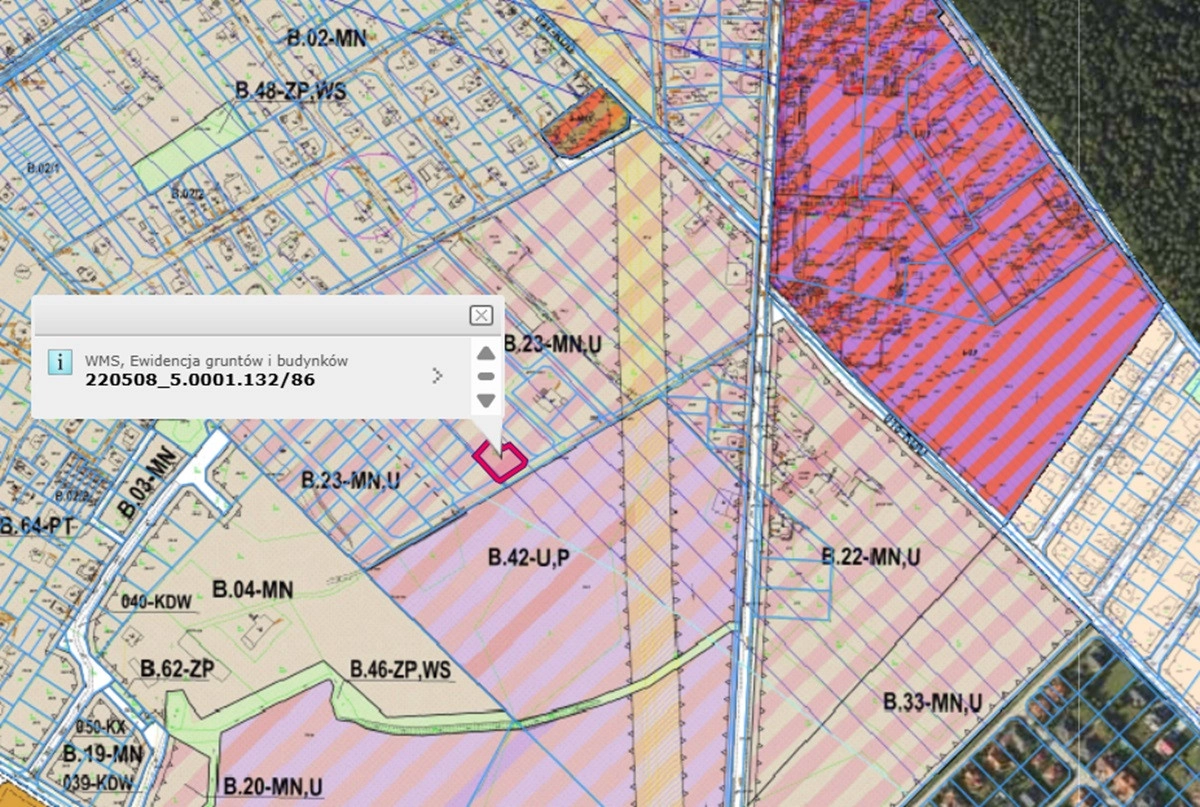Select the magenta highlighted parcel outline
Viewport: 1200px width, 807px height.
pyautogui.click(x=499, y=462)
